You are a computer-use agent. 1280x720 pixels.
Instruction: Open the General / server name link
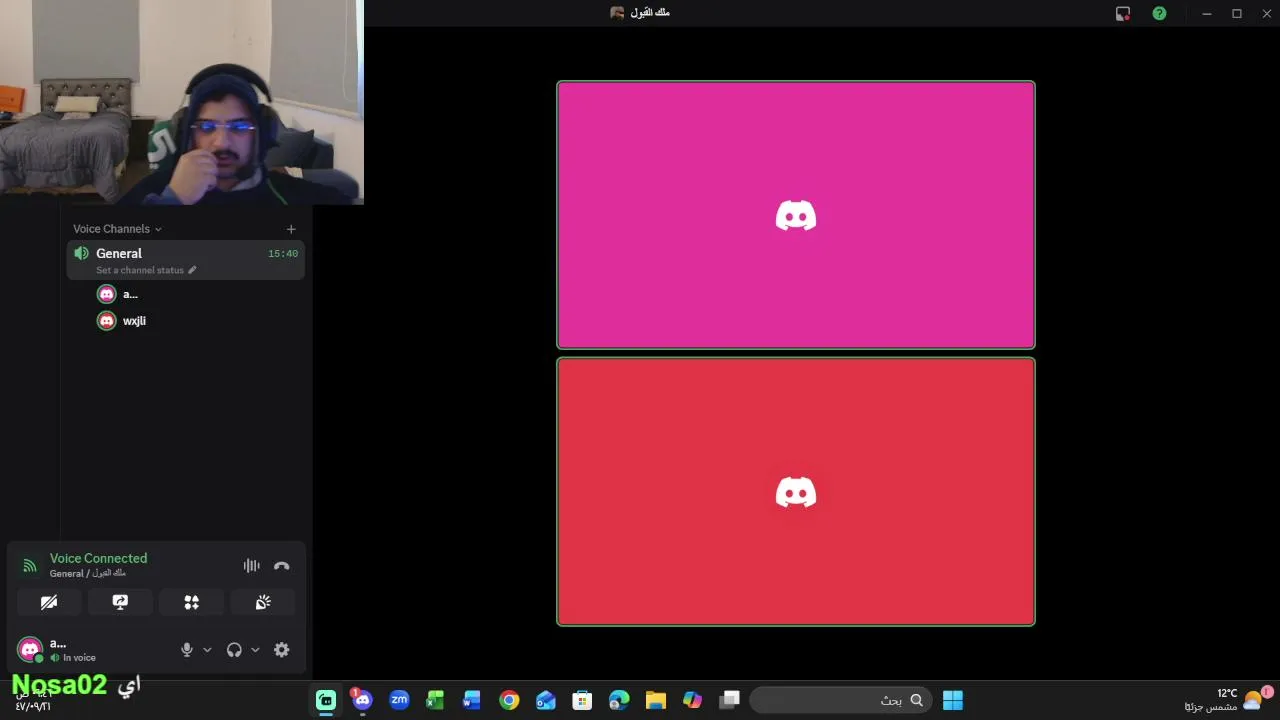88,574
